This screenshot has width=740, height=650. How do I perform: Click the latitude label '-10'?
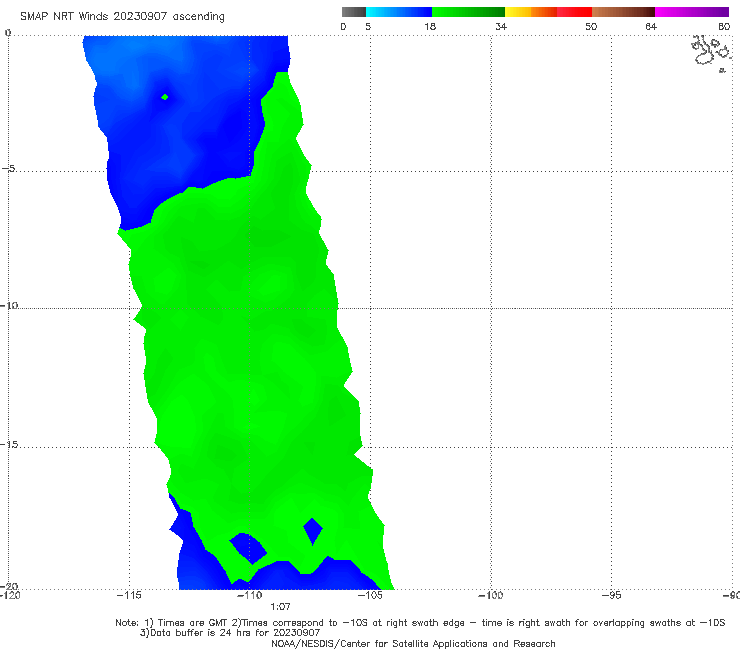[9, 305]
